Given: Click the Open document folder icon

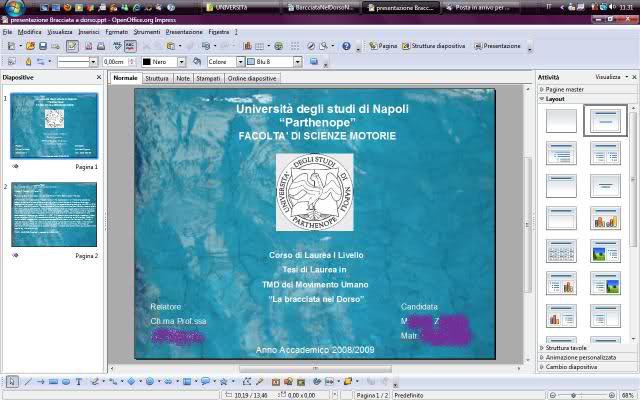Looking at the screenshot, I should pyautogui.click(x=30, y=46).
